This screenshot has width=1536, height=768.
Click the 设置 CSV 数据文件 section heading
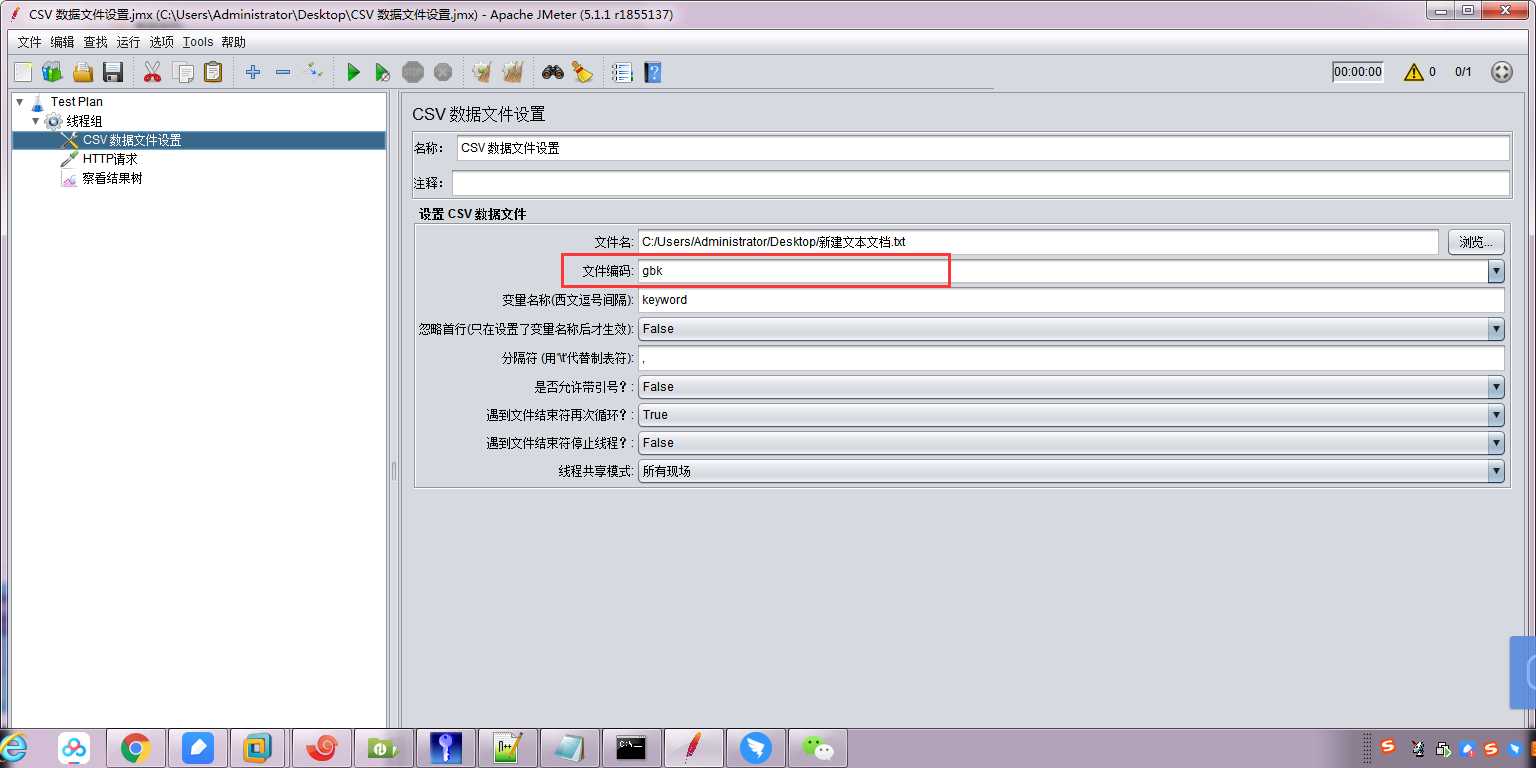[473, 214]
